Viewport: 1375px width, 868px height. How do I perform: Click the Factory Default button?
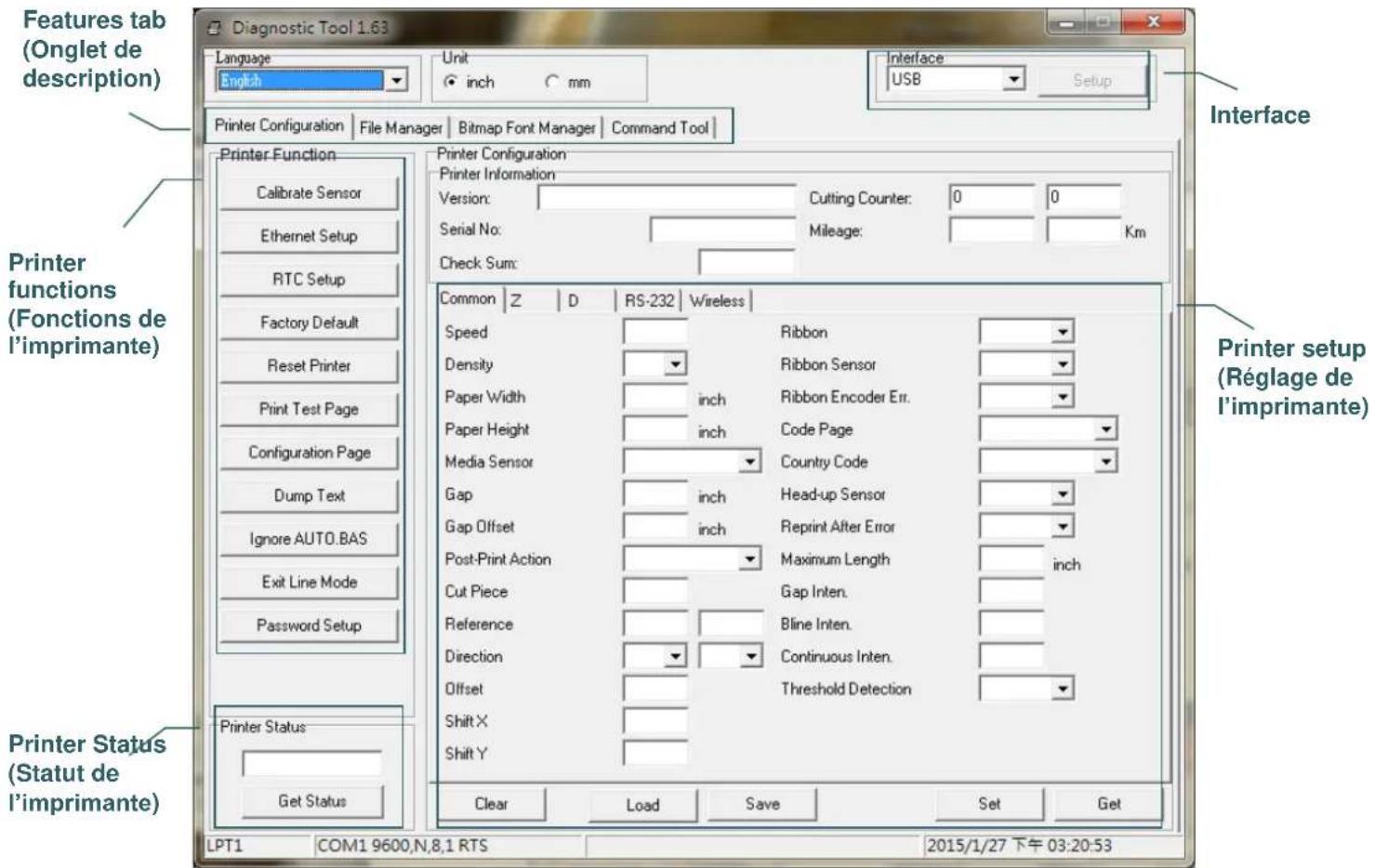click(309, 322)
